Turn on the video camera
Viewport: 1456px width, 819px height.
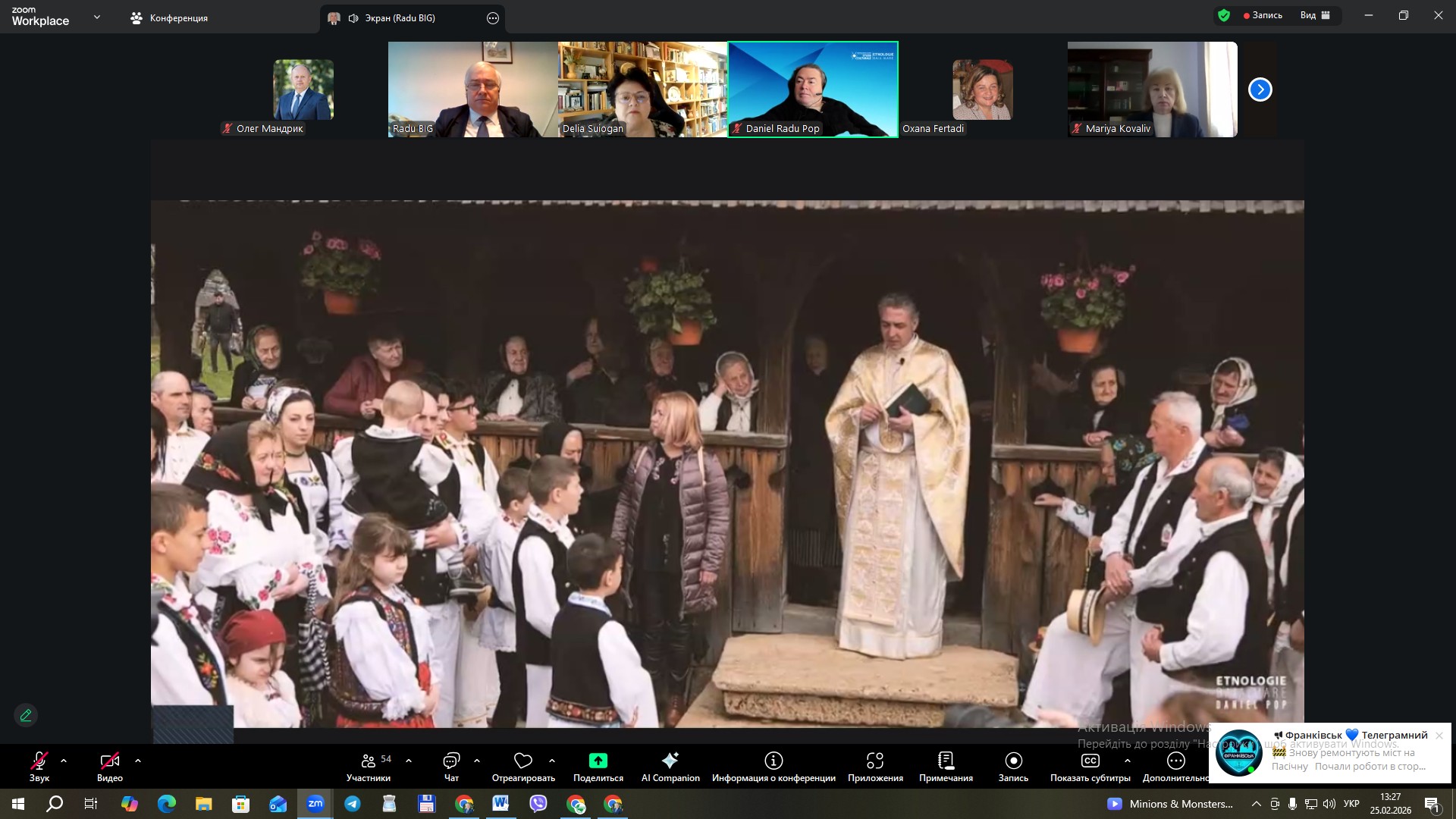click(109, 761)
